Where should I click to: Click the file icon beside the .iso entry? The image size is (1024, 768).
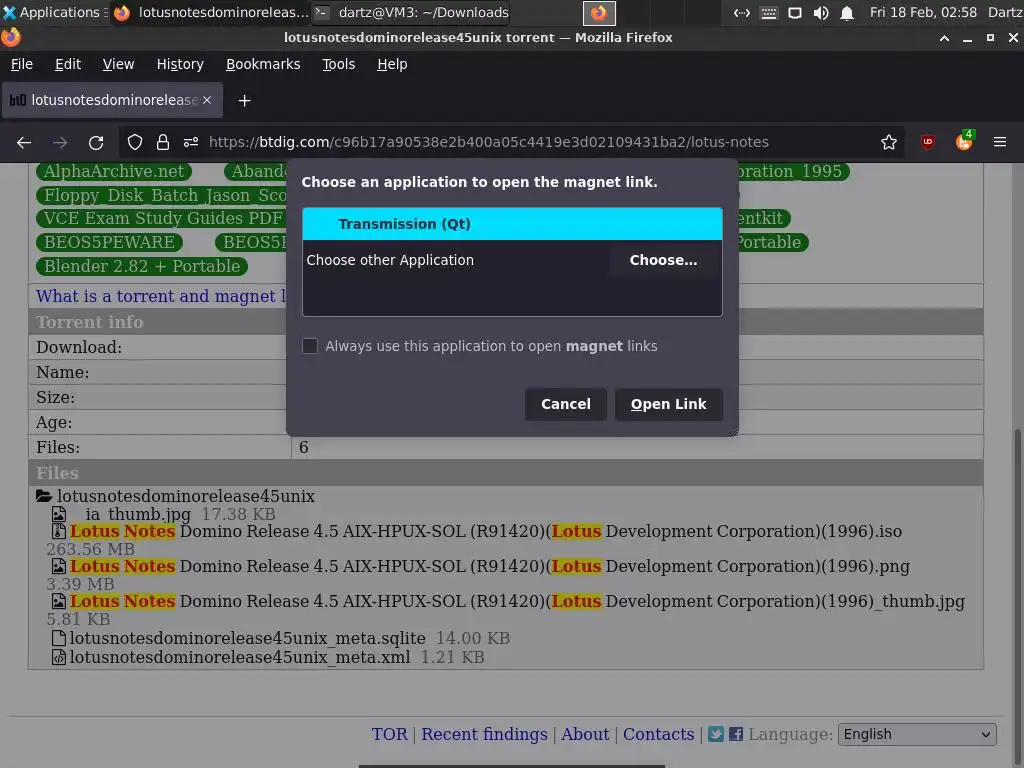[x=59, y=532]
